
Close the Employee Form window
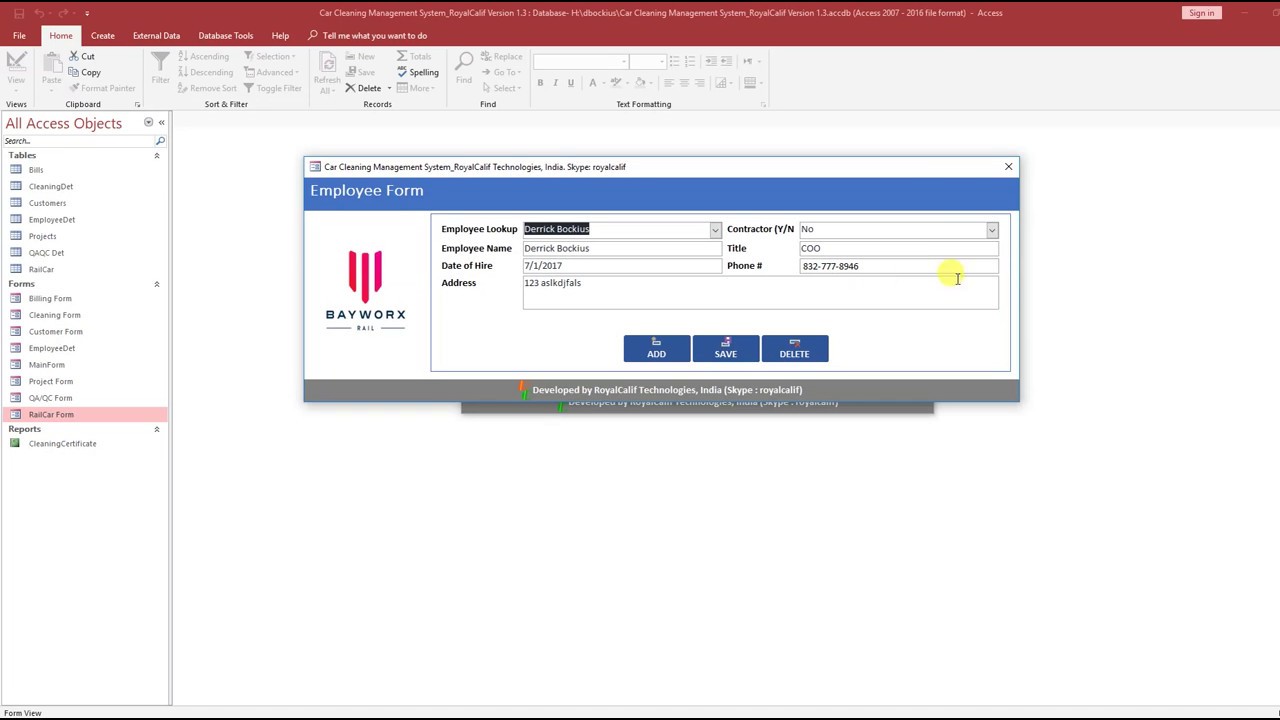[x=1008, y=167]
